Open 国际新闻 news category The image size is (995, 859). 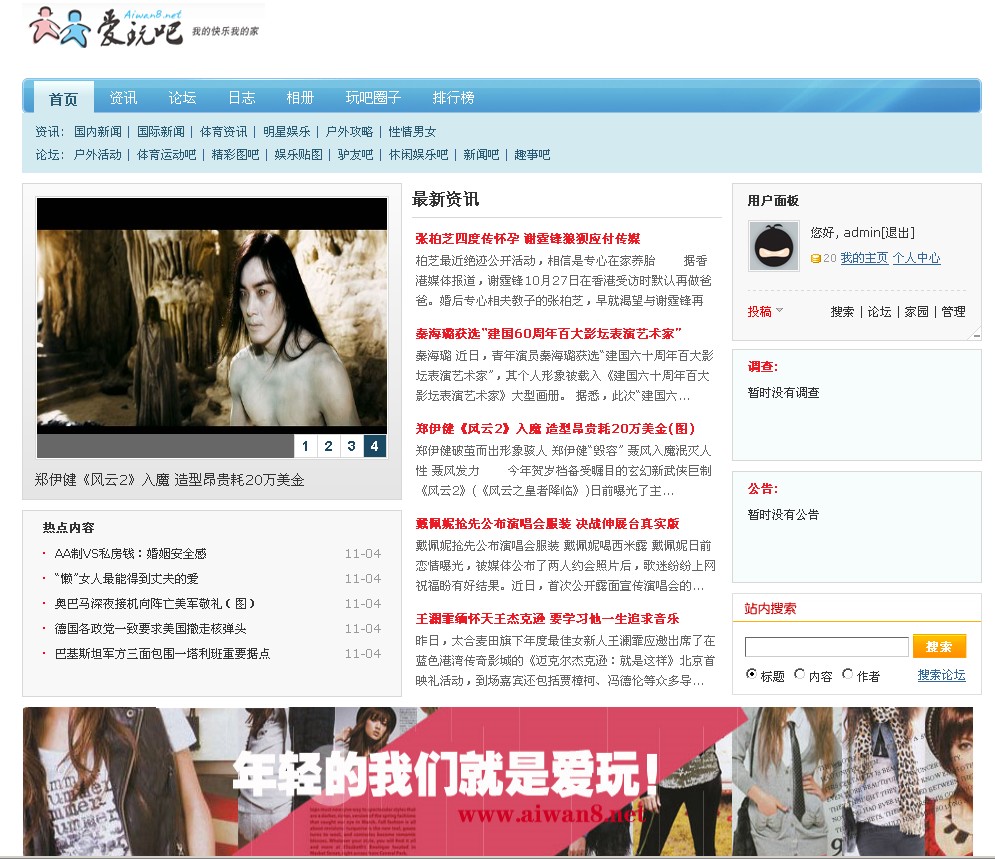point(161,131)
